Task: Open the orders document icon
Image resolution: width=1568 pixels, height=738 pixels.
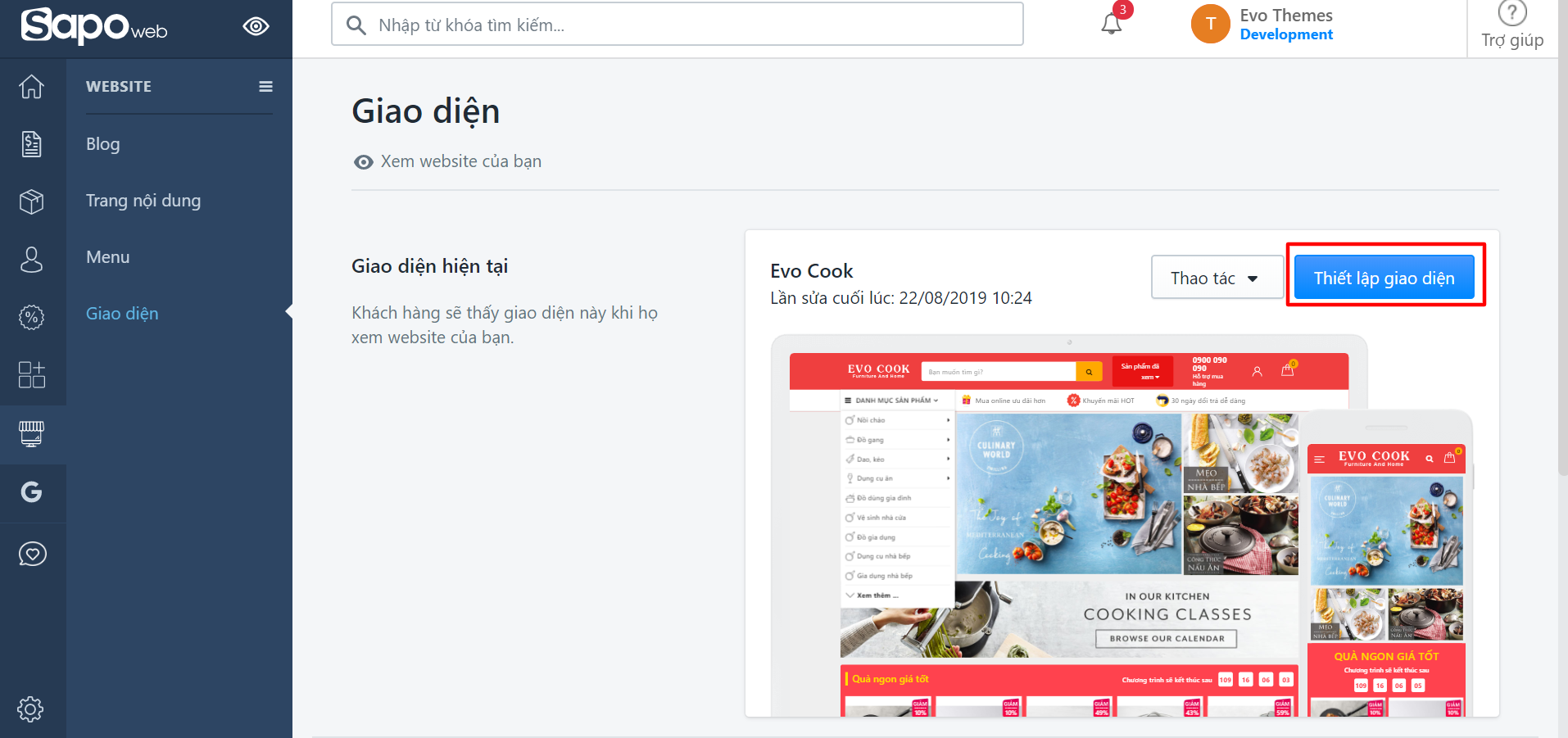Action: [x=32, y=144]
